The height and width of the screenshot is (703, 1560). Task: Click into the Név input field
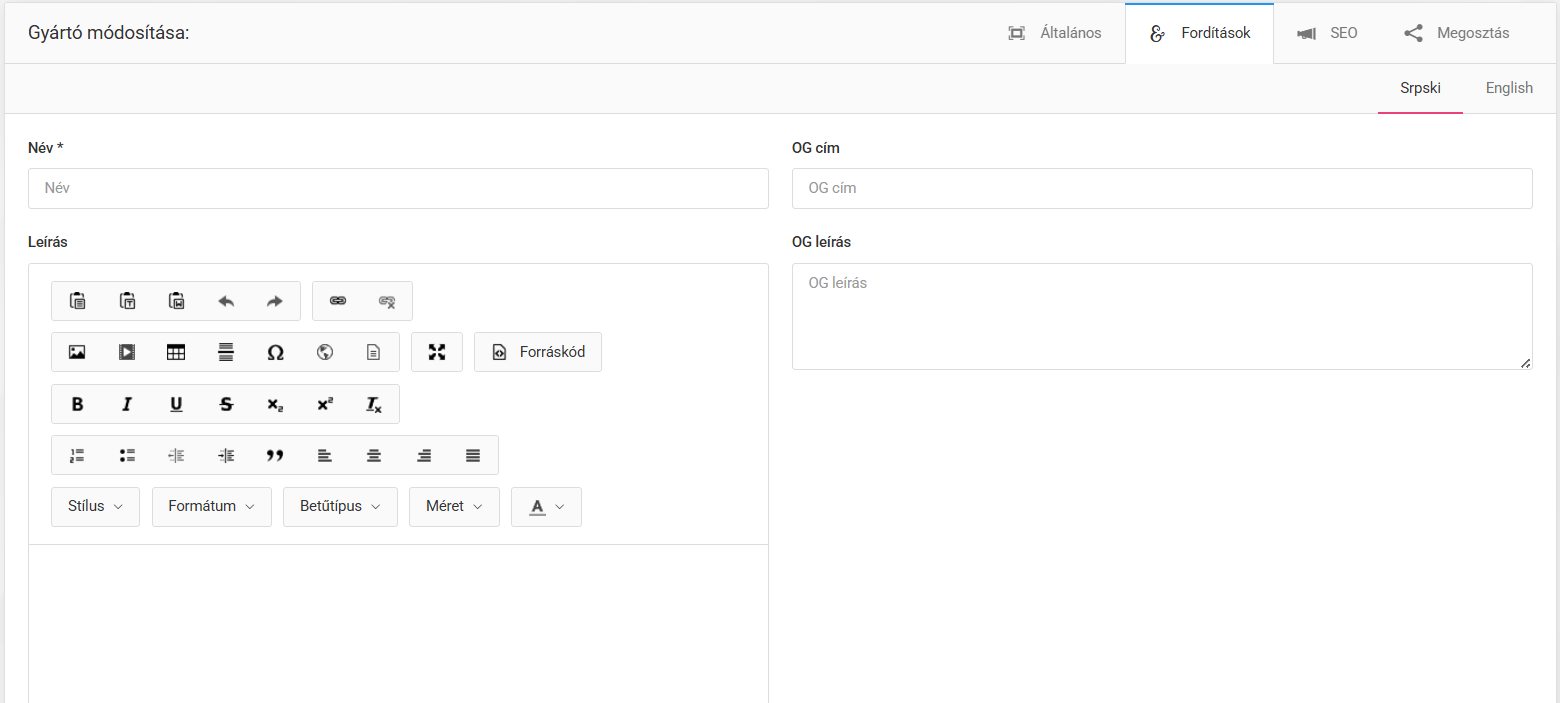tap(398, 188)
